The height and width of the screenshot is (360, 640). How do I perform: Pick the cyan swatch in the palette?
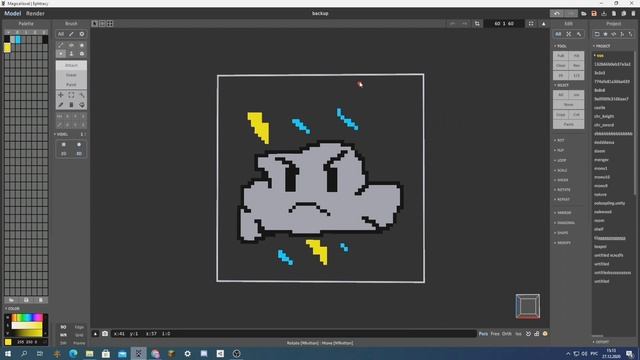(x=18, y=40)
